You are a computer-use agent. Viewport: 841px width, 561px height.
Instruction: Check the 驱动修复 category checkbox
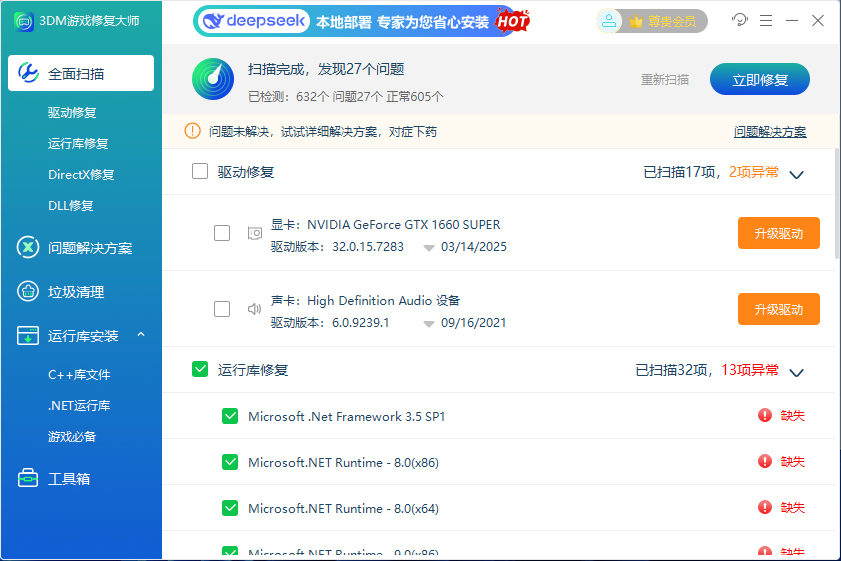200,172
